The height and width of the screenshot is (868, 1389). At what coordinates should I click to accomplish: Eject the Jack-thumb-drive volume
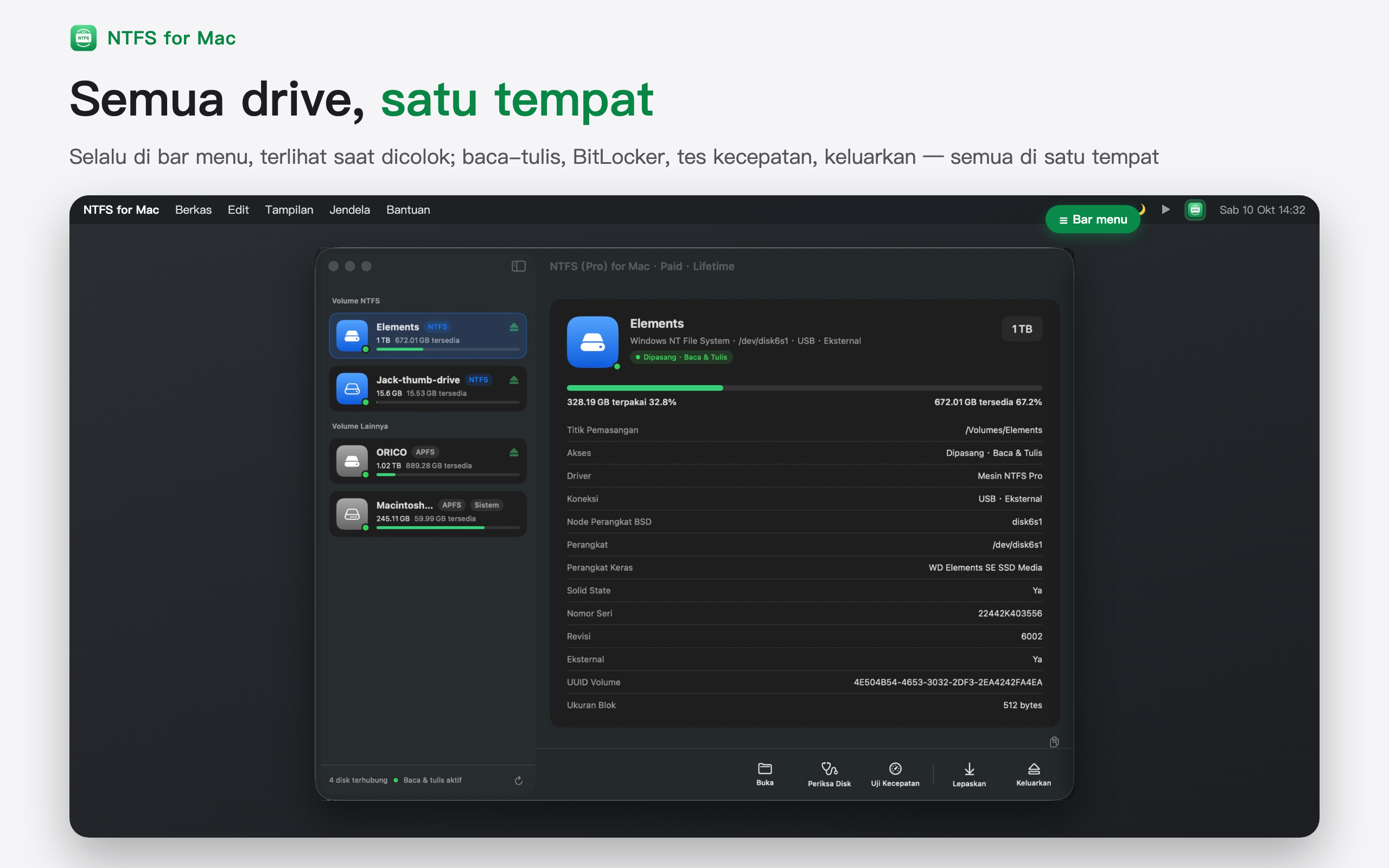coord(514,380)
